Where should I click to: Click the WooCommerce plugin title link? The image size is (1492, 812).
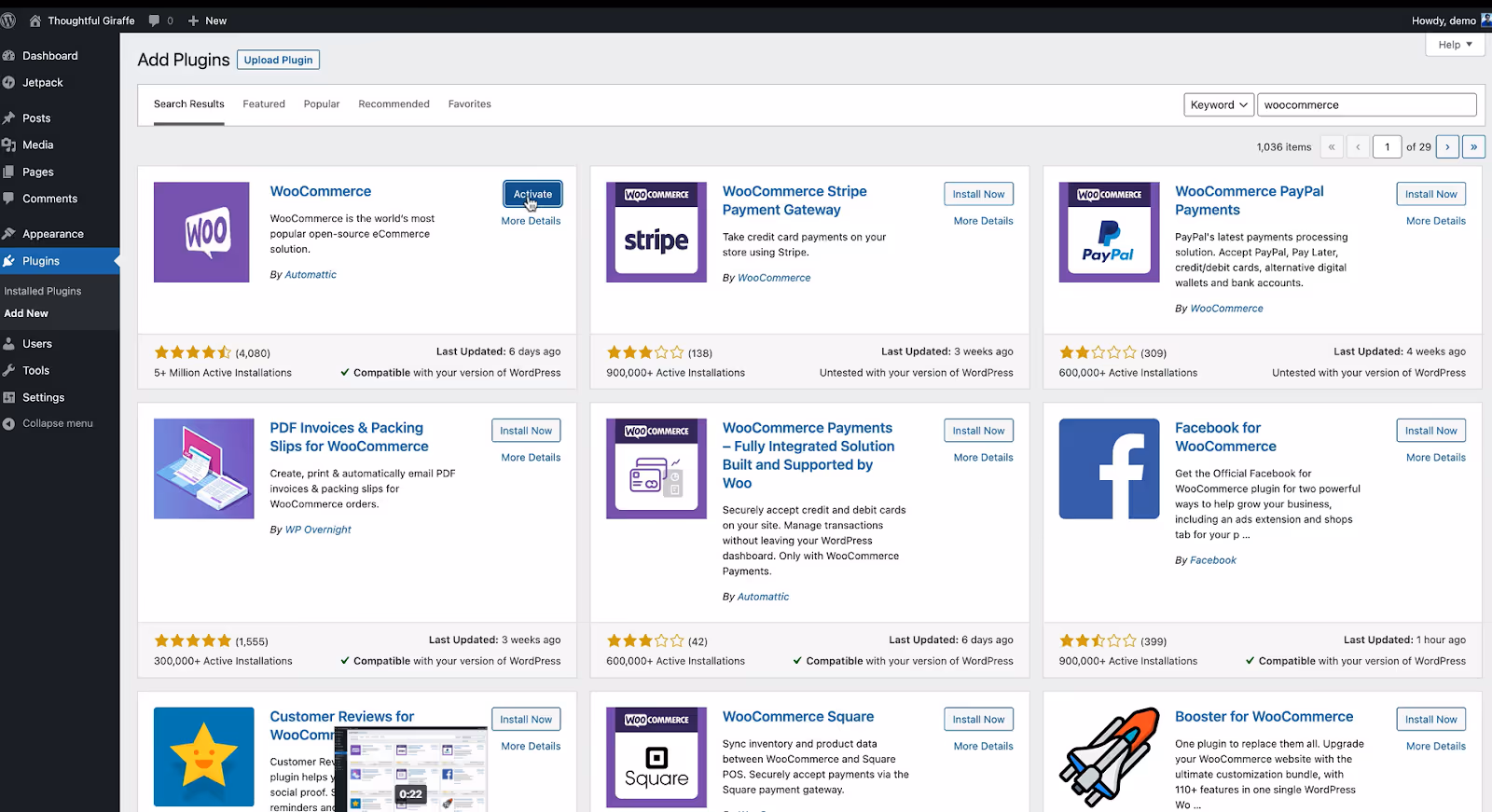coord(321,191)
